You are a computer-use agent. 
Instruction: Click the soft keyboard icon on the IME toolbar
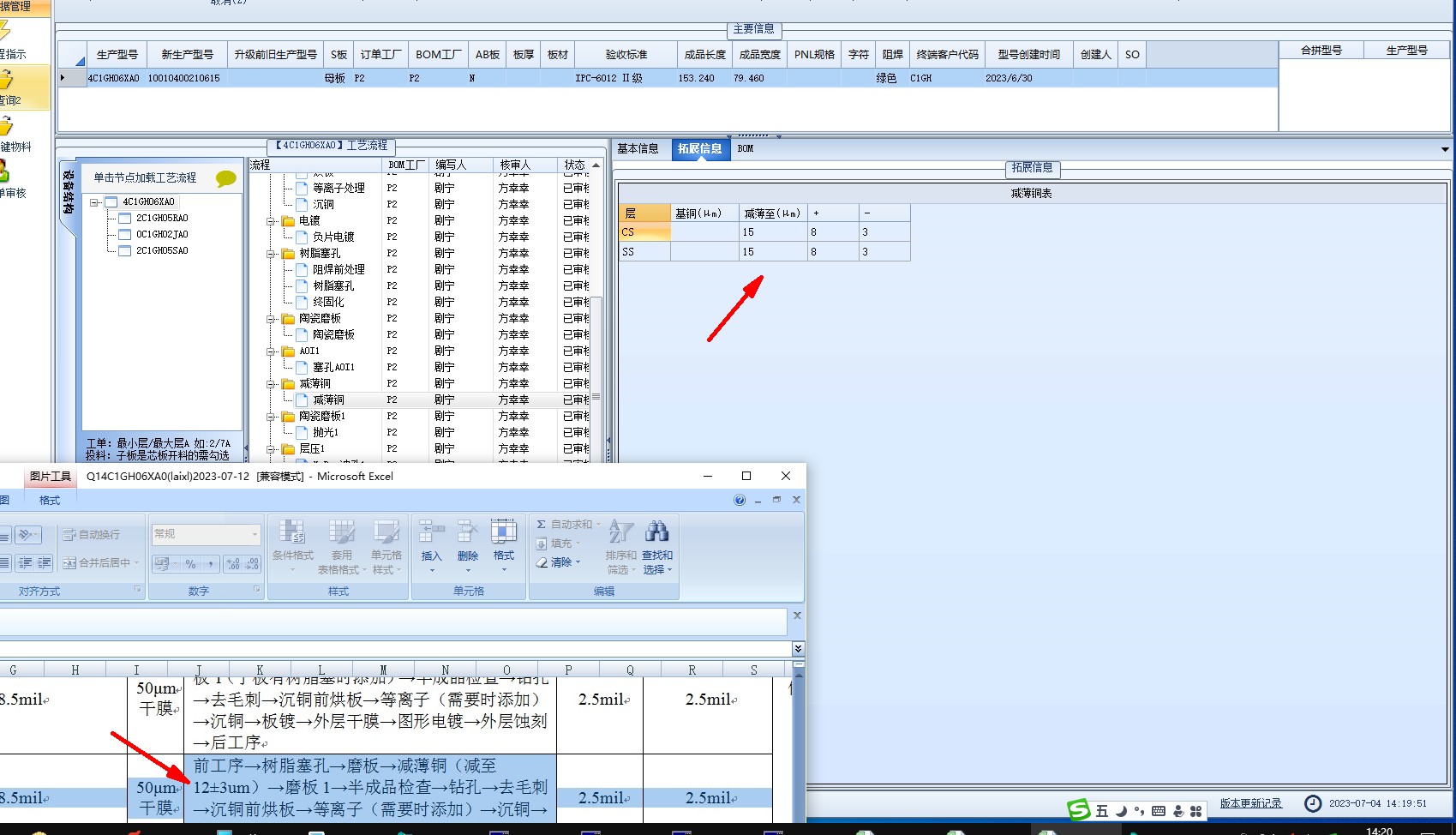click(x=1159, y=811)
